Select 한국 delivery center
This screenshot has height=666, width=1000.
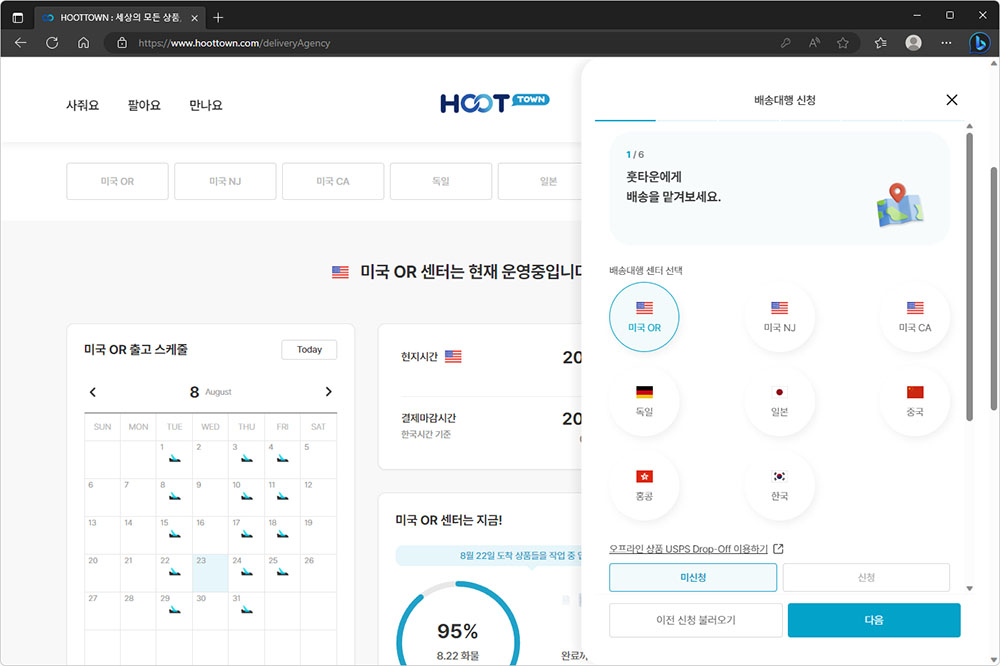pos(779,485)
